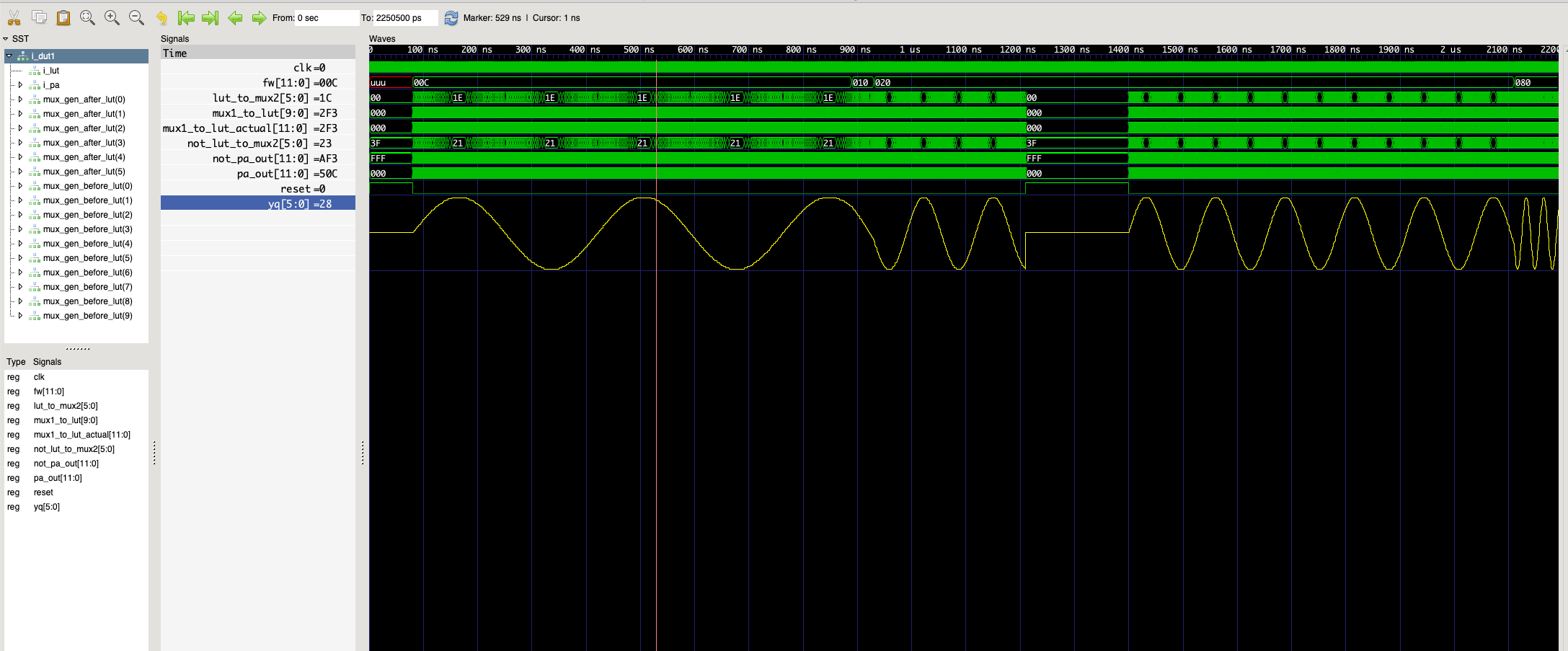The image size is (1568, 651).
Task: Expand the mux_gen_before_lut(9) node
Action: 20,316
